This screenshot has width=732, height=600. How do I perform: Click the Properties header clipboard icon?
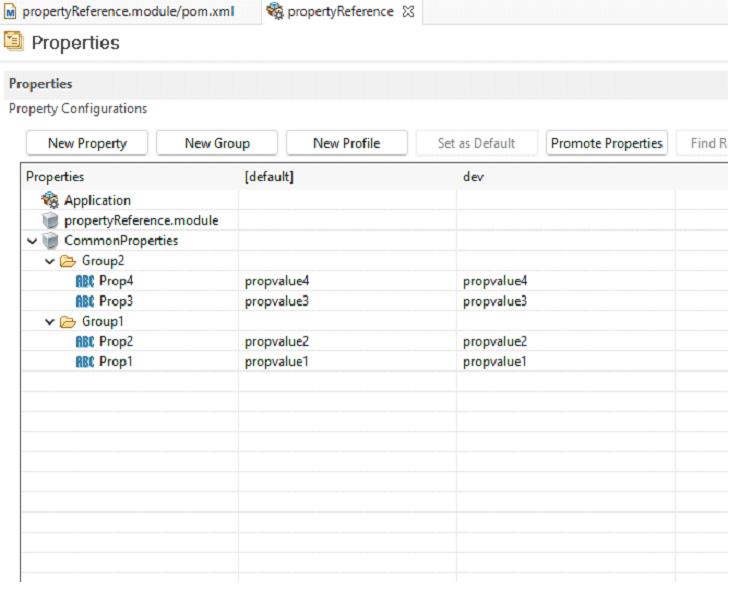pyautogui.click(x=14, y=42)
